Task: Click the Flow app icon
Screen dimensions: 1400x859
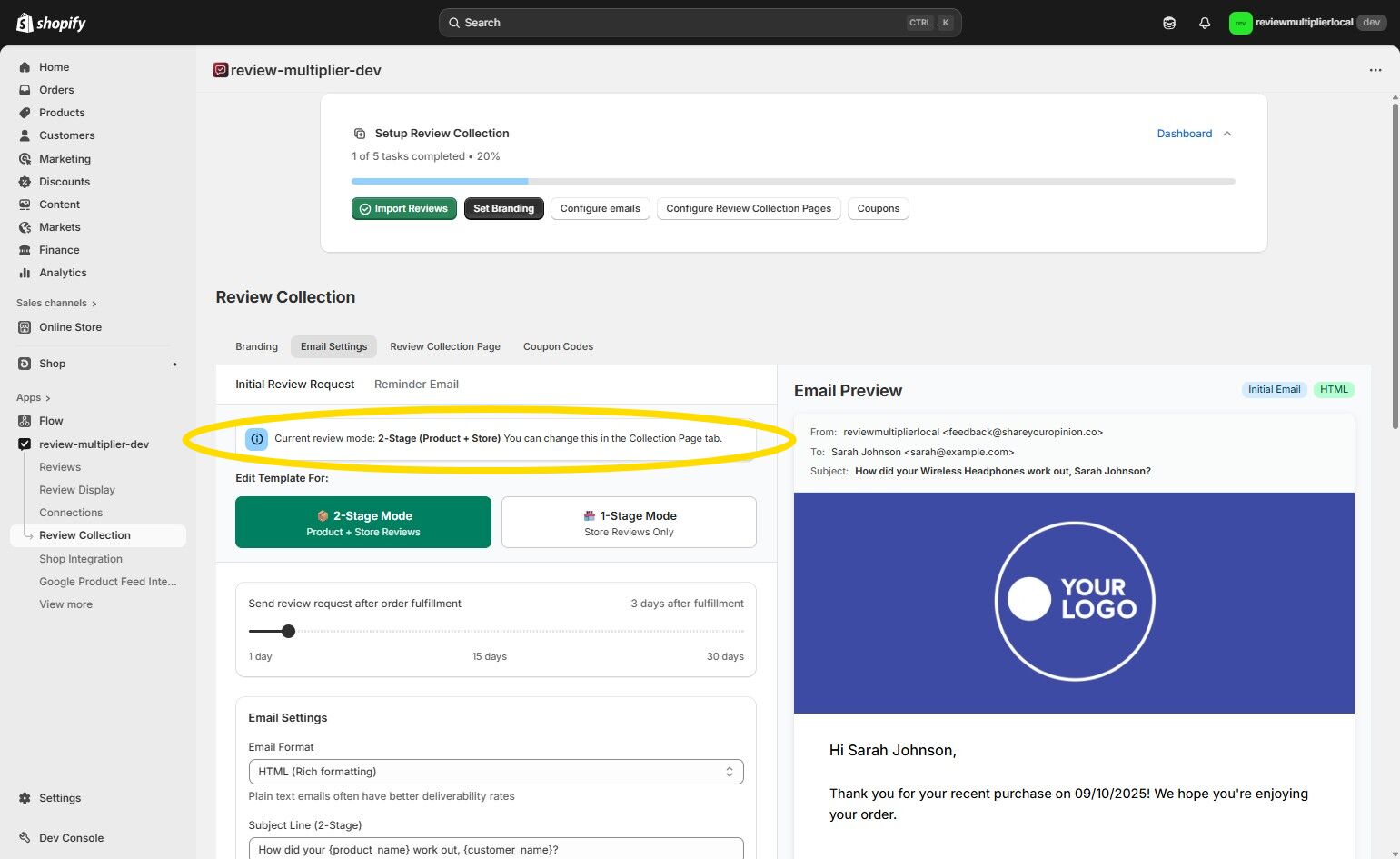Action: coord(25,421)
